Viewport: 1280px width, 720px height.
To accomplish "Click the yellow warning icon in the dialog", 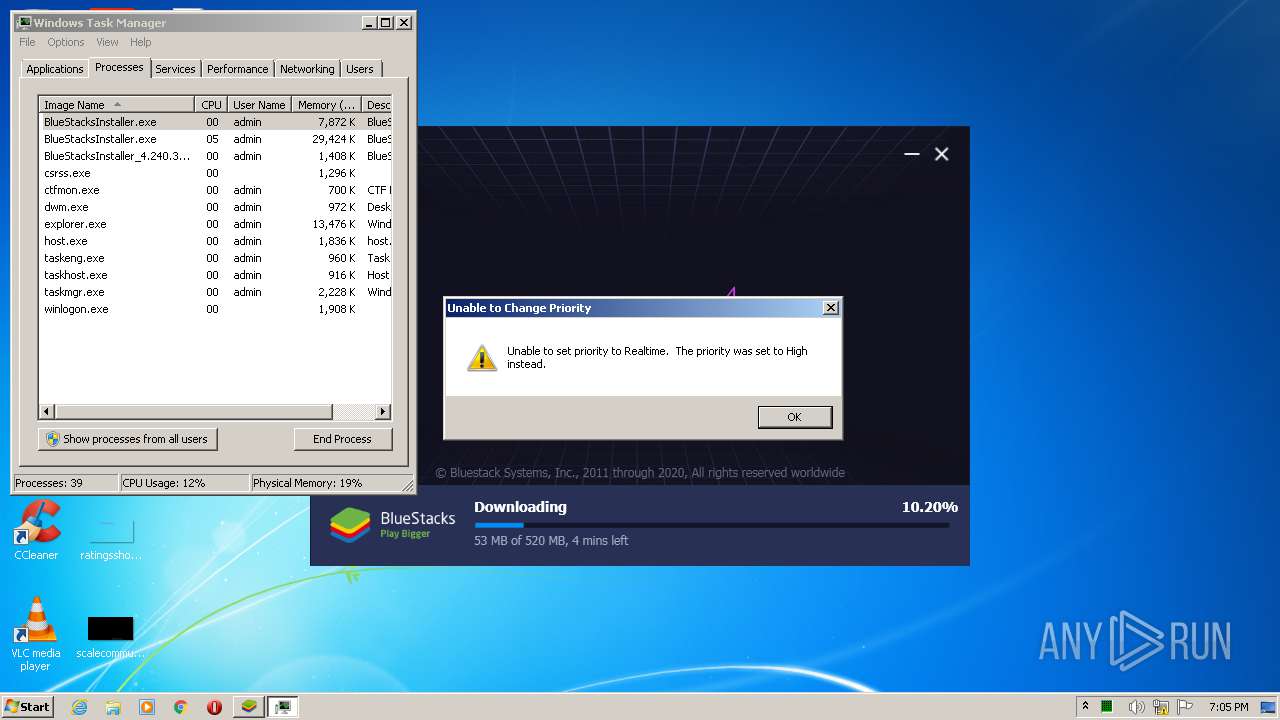I will 482,357.
